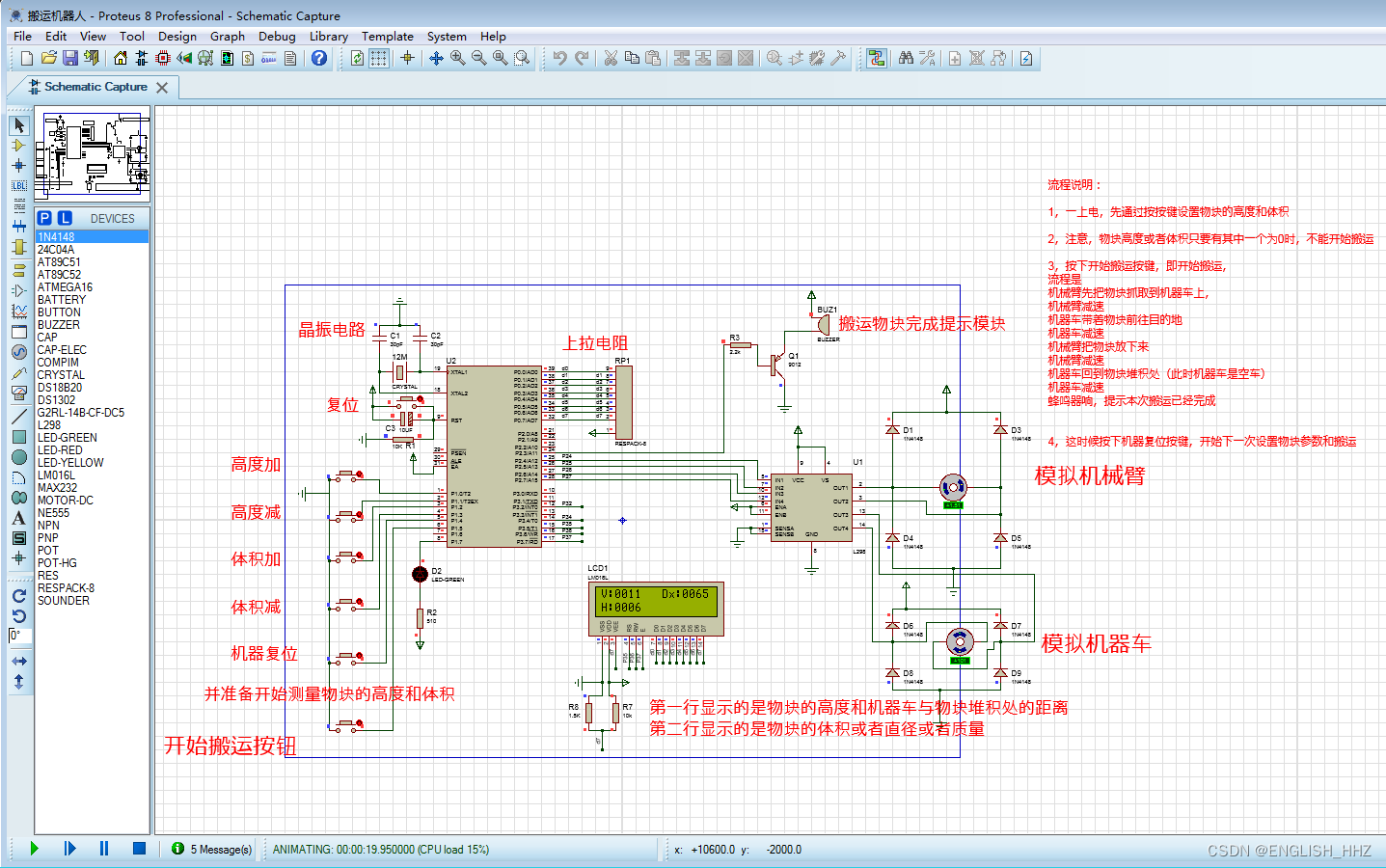Open a project with the folder icon
The width and height of the screenshot is (1386, 868).
coord(48,59)
